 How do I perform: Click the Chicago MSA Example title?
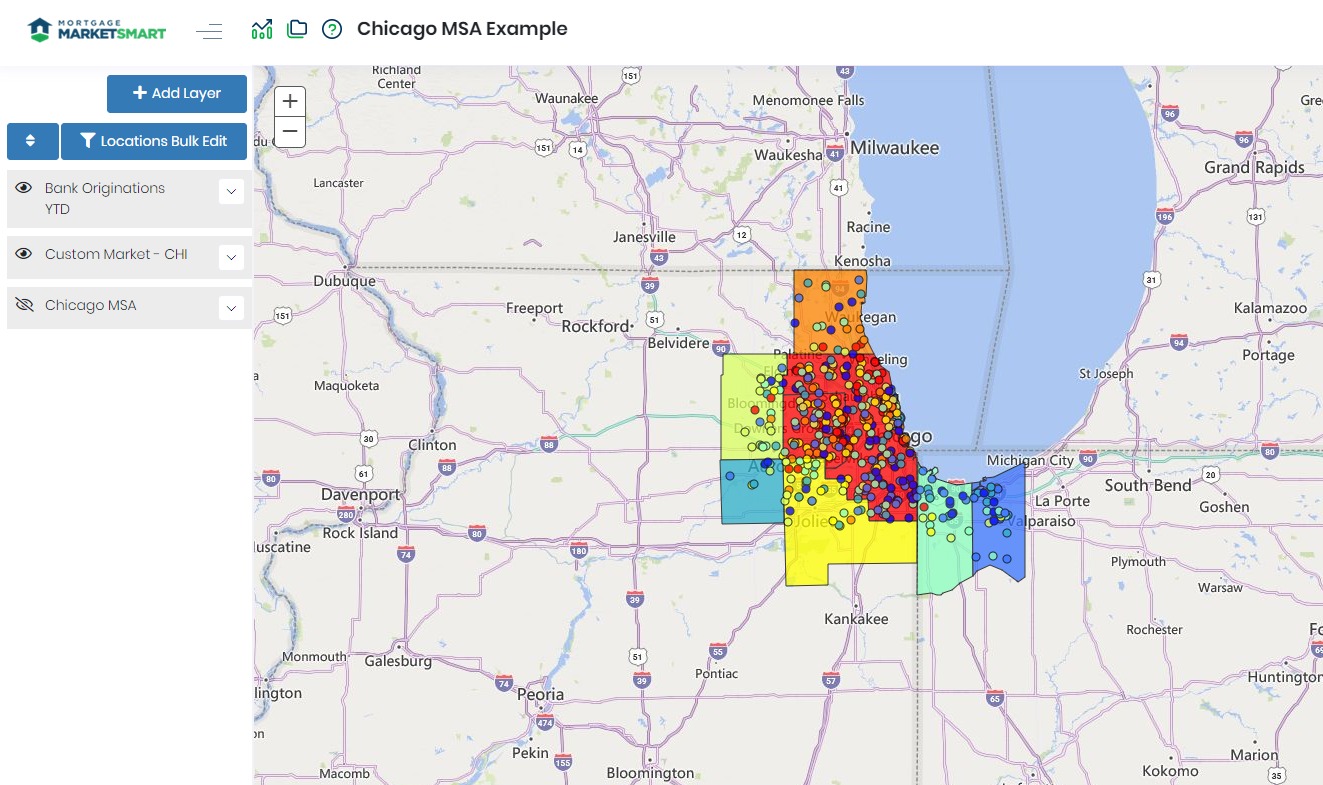(462, 29)
